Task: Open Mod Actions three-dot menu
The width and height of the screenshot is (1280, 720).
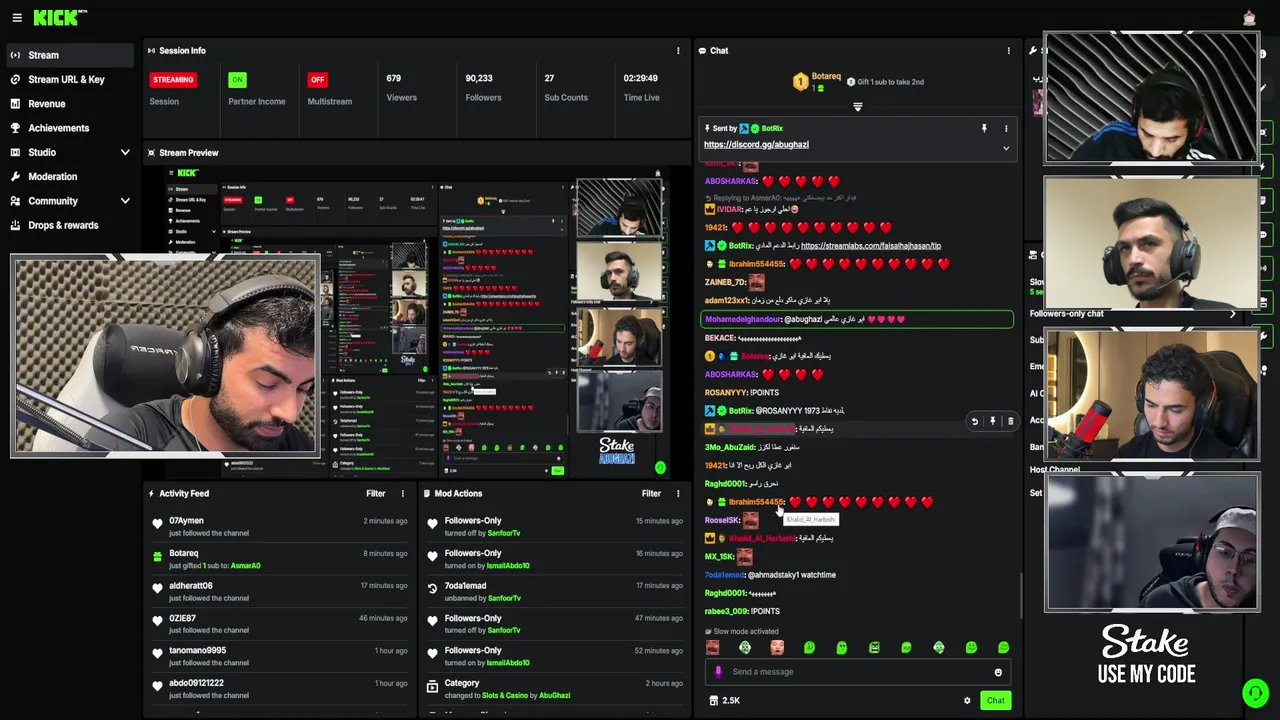Action: click(678, 494)
